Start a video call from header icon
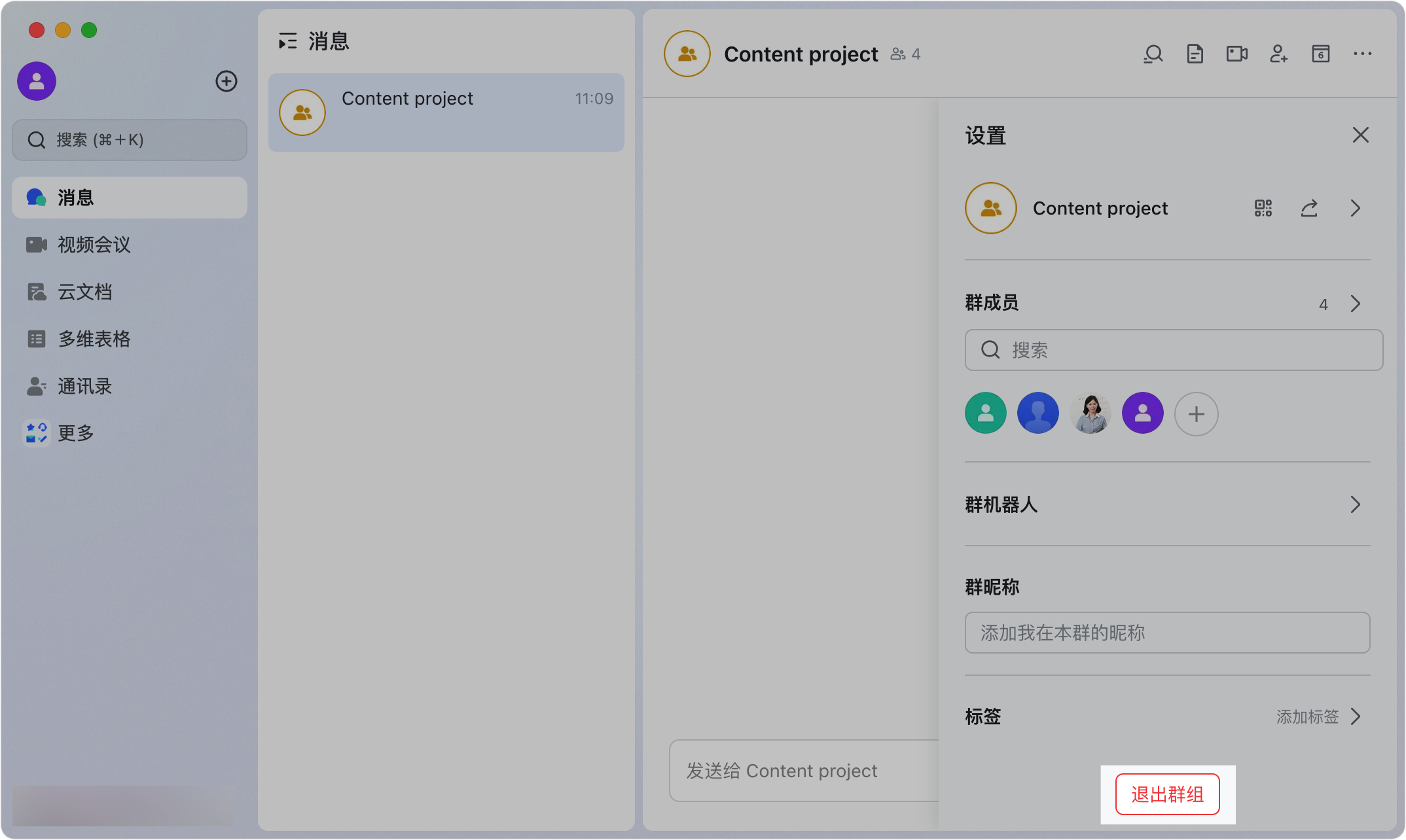The image size is (1406, 840). click(x=1237, y=54)
